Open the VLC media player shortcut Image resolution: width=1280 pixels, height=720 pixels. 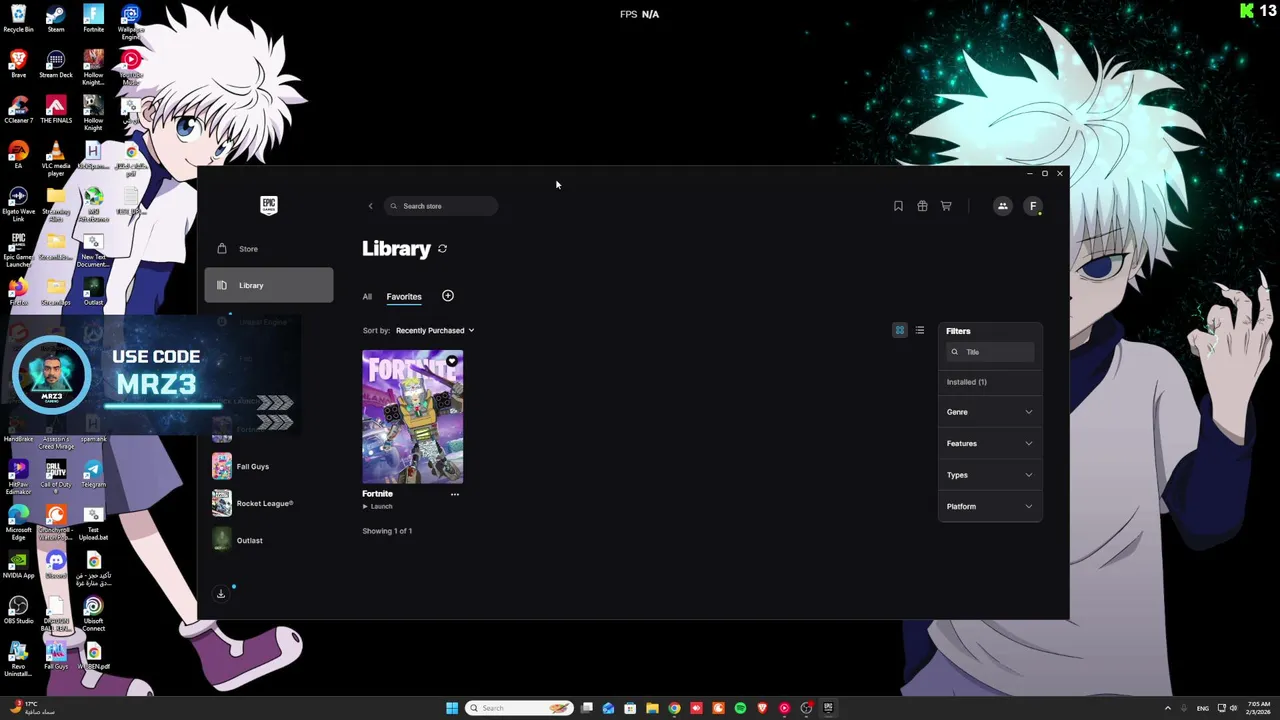[56, 158]
